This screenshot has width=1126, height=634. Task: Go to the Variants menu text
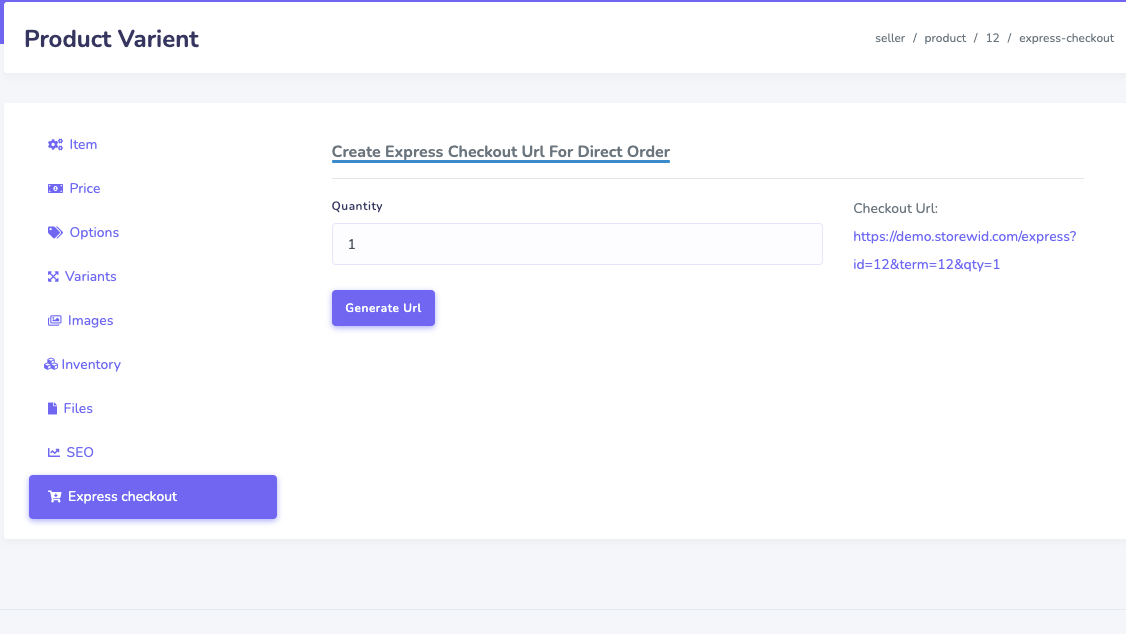(91, 277)
